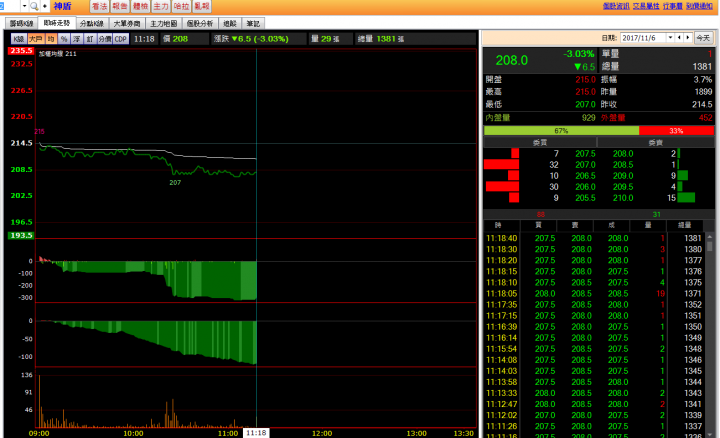
Task: Toggle the % percent scale button
Action: pyautogui.click(x=64, y=39)
